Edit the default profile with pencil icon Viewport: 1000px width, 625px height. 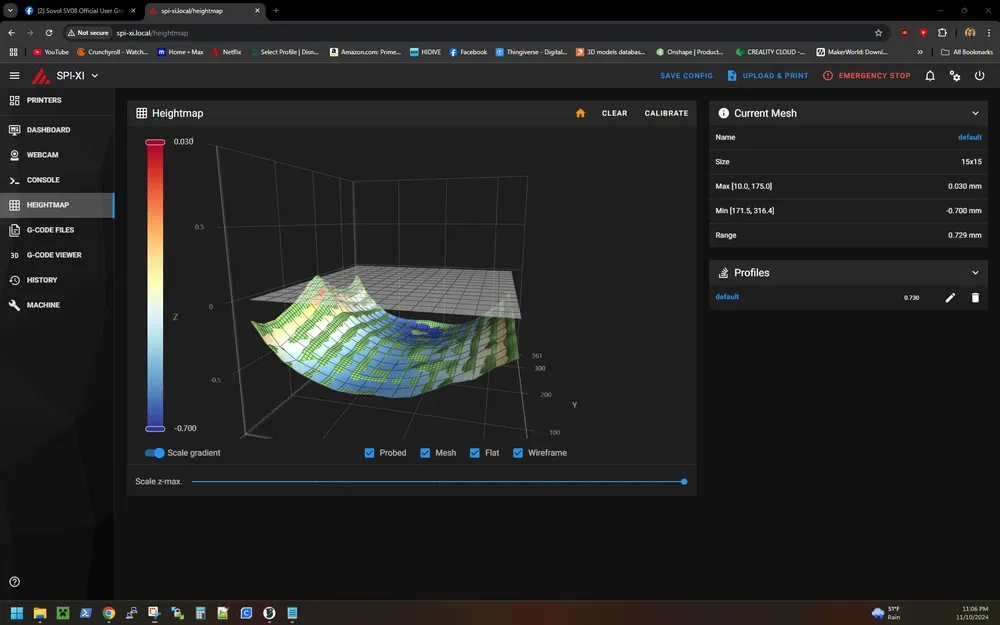pos(950,297)
